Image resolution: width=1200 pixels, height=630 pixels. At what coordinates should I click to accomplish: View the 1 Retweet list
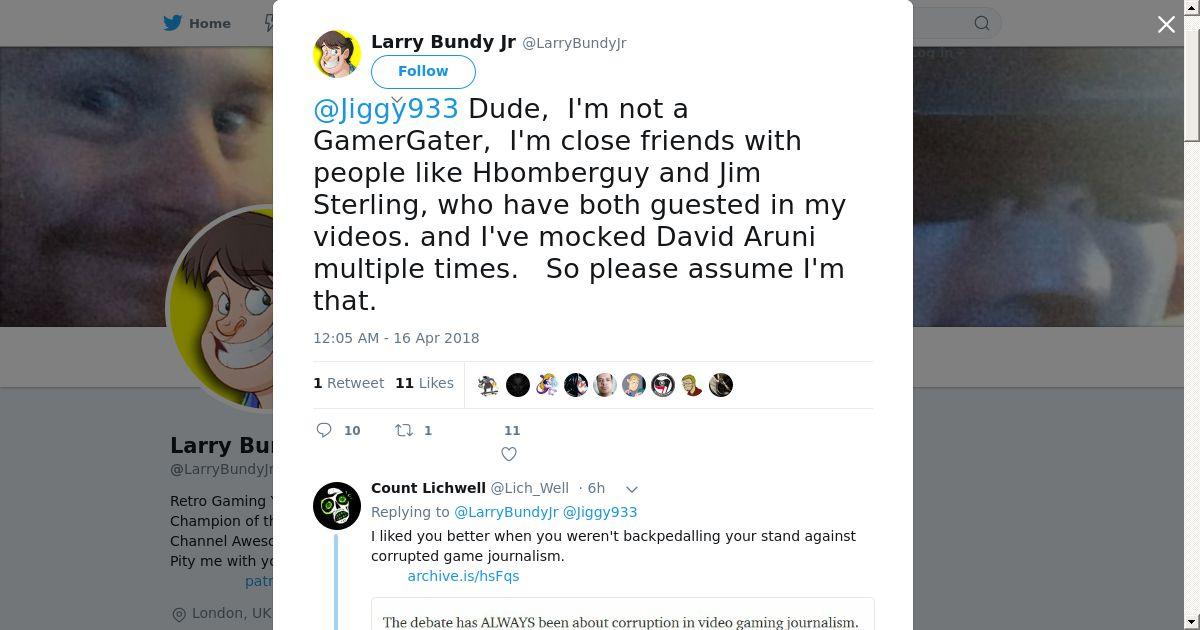tap(348, 383)
